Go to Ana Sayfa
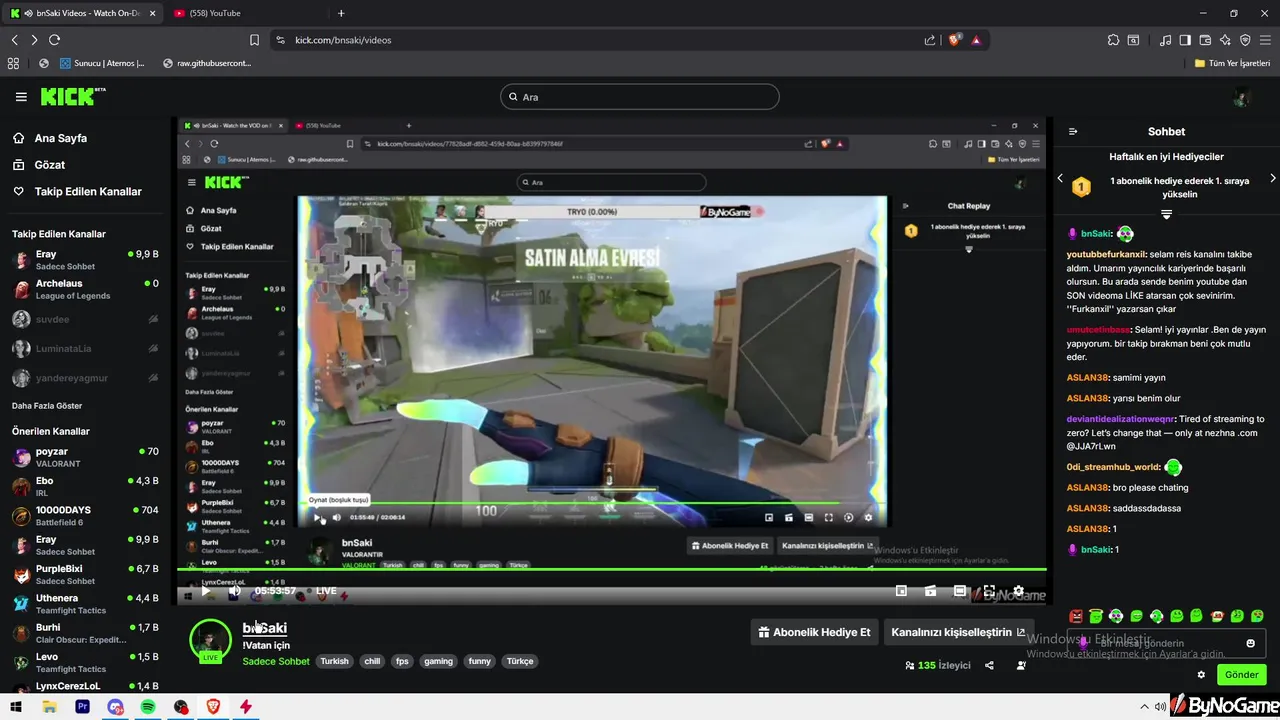This screenshot has width=1280, height=720. coord(50,138)
